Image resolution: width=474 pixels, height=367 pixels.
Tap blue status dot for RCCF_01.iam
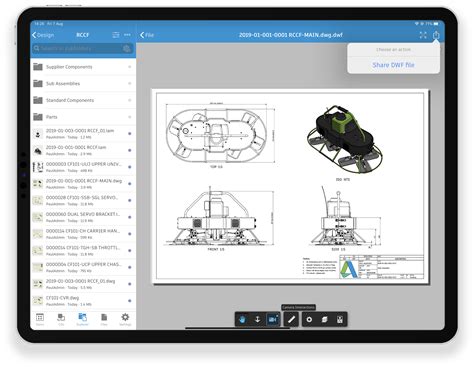click(x=130, y=134)
